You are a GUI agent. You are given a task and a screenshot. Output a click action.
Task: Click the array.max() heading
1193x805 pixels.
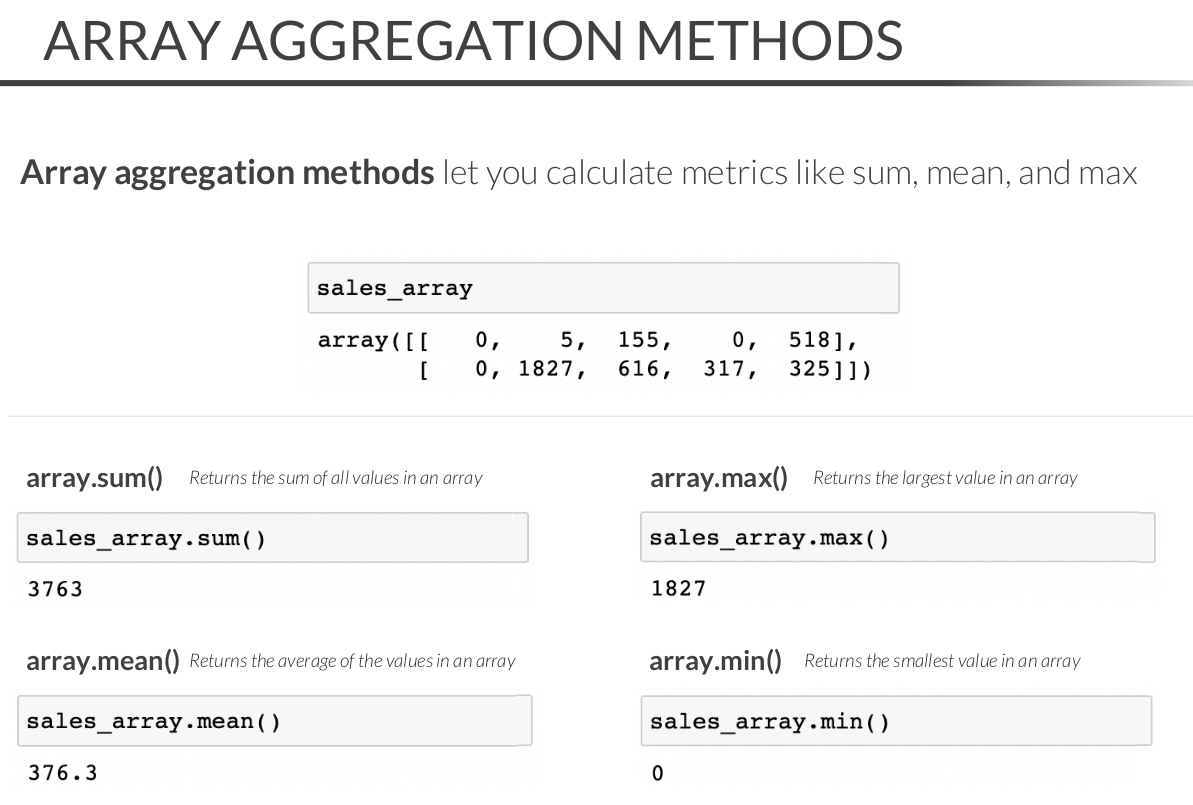coord(718,478)
